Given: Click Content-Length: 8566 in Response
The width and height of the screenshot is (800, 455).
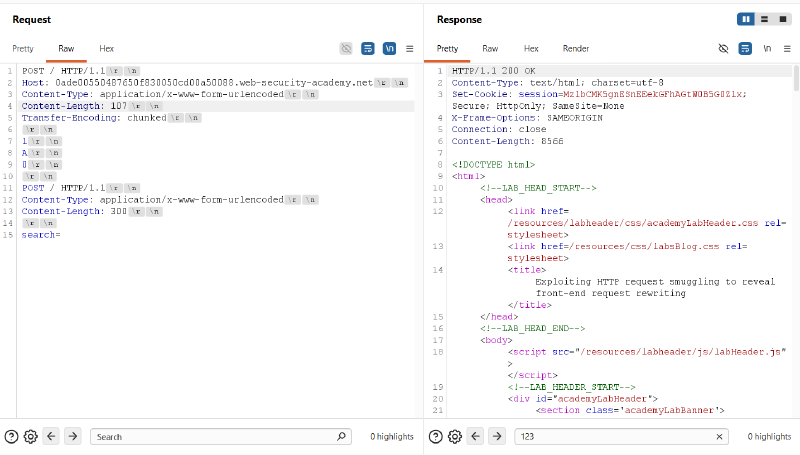Looking at the screenshot, I should [x=507, y=141].
